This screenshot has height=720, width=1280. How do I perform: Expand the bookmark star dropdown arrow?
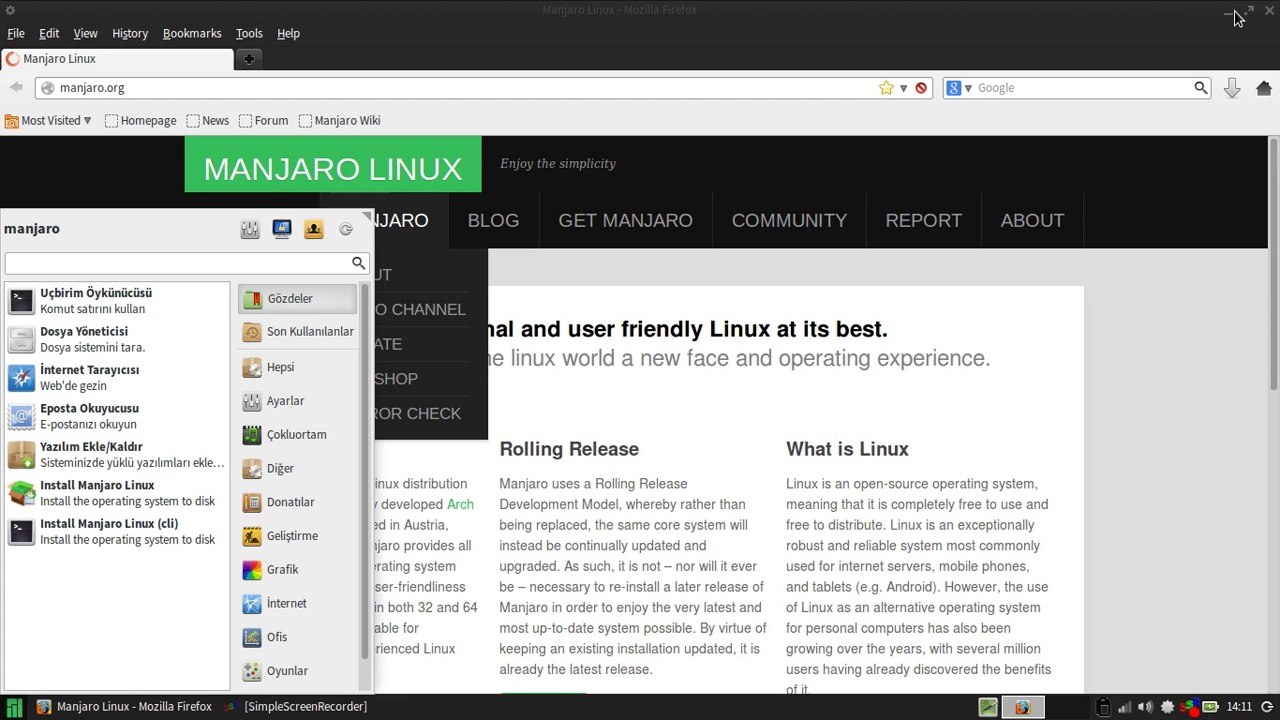[903, 88]
